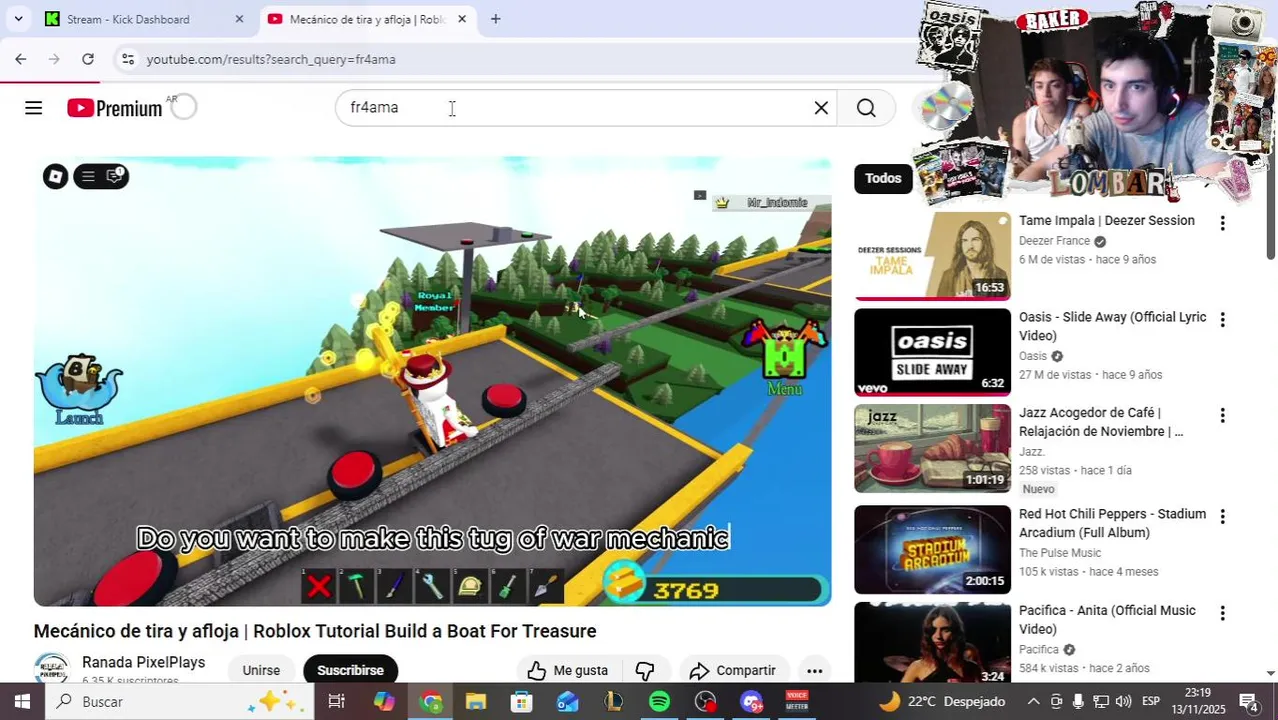
Task: Click the address bar URL
Action: tap(271, 59)
